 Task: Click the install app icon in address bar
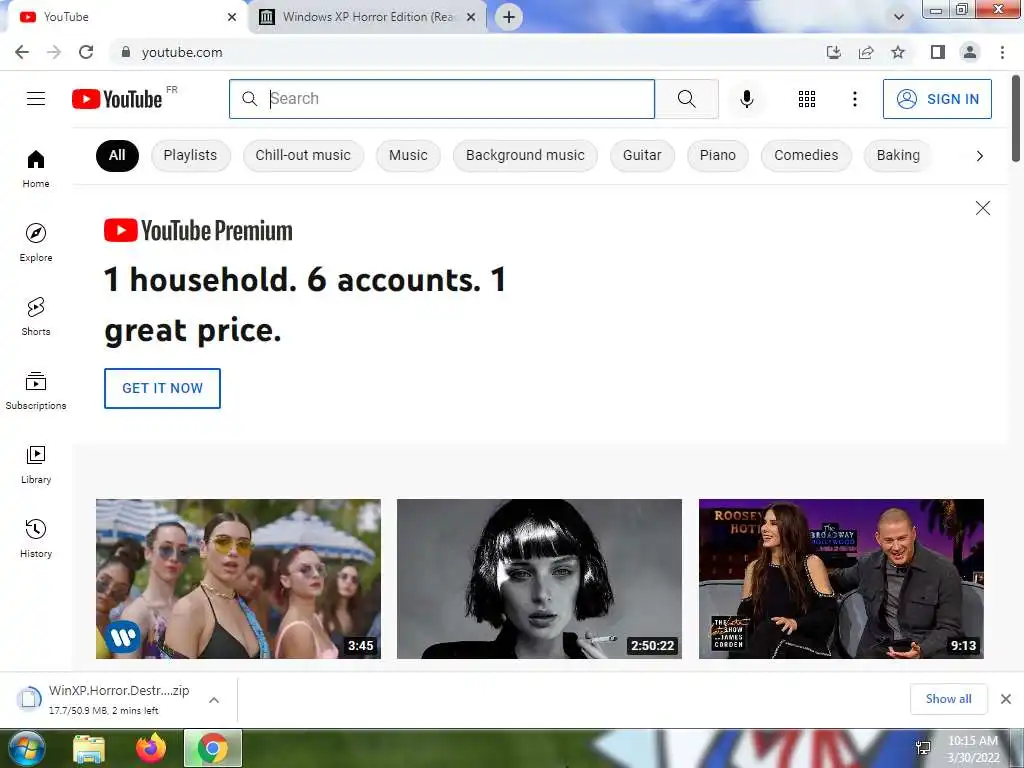(x=833, y=52)
